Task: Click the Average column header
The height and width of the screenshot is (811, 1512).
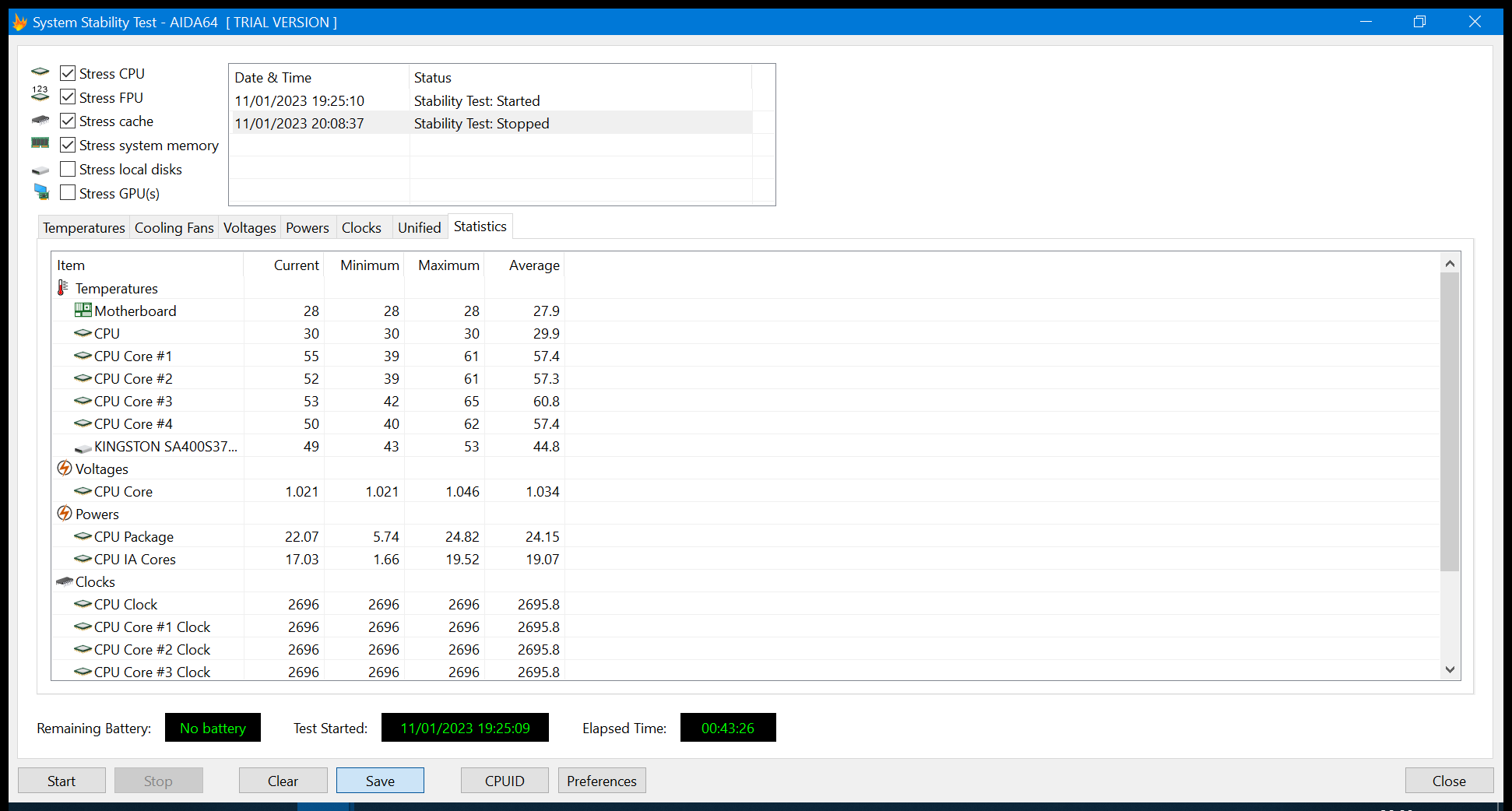Action: 525,265
